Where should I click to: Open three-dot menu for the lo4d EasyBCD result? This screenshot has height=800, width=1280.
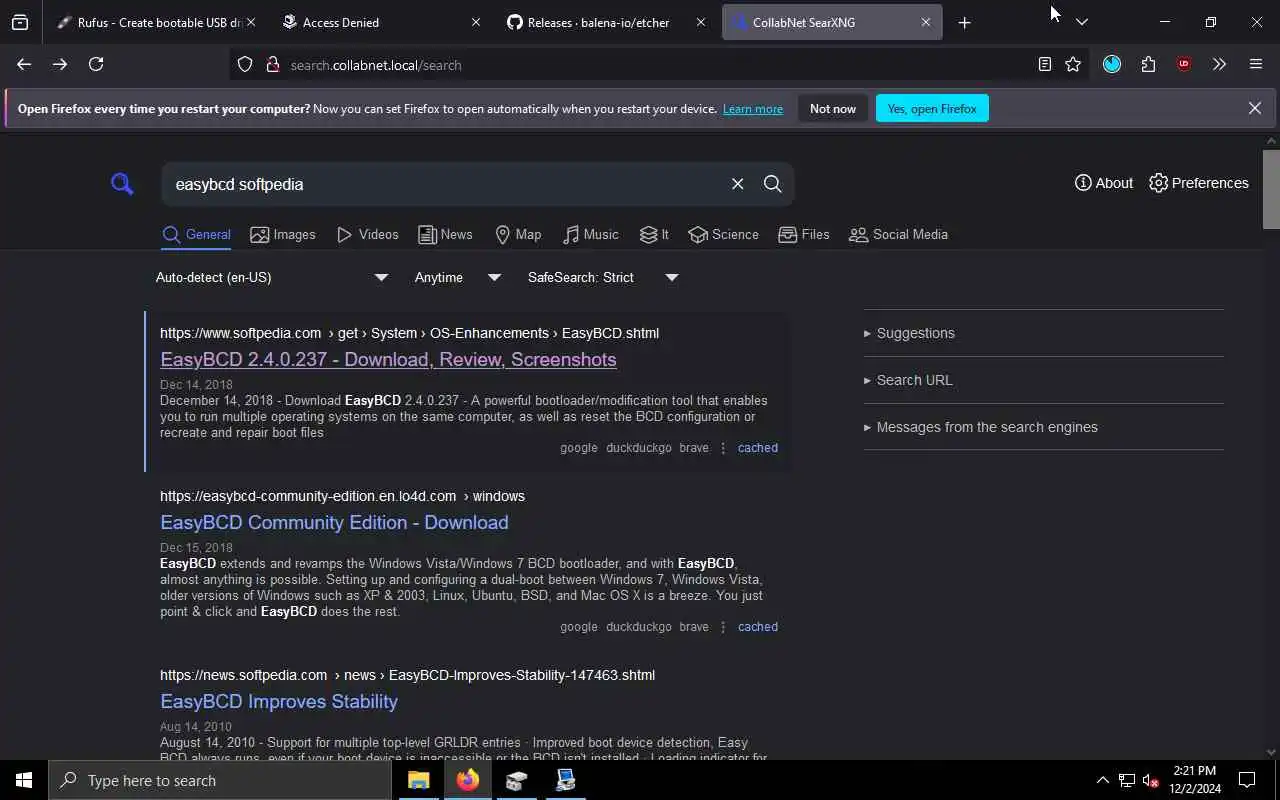pyautogui.click(x=723, y=627)
